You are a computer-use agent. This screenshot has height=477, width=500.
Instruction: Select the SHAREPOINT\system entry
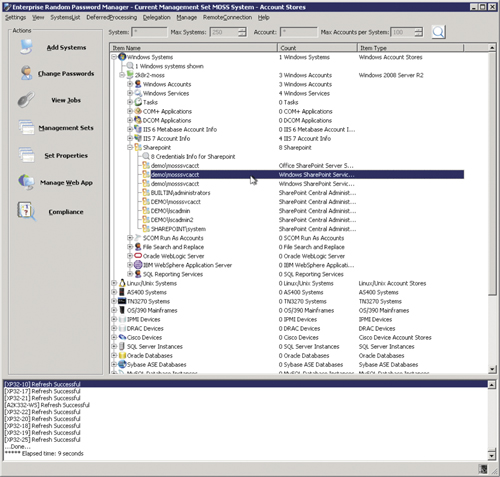coord(178,229)
